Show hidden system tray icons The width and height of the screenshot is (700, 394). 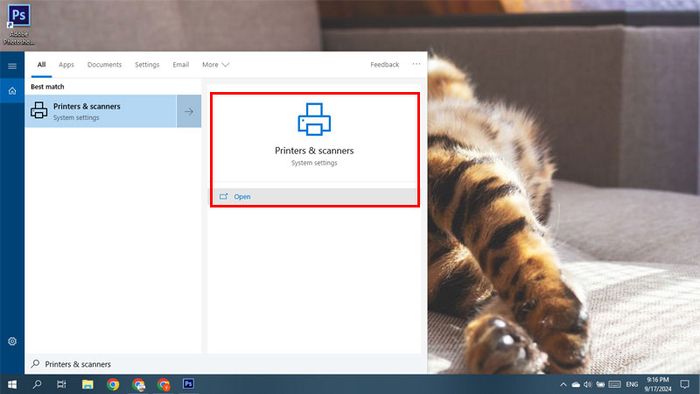(563, 384)
